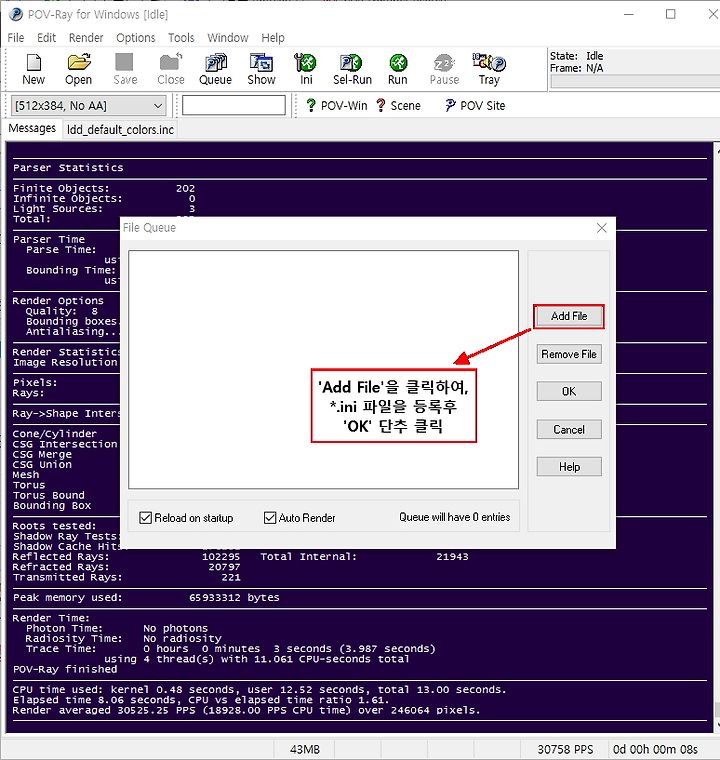720x760 pixels.
Task: Click Help button in File Queue
Action: tap(569, 467)
